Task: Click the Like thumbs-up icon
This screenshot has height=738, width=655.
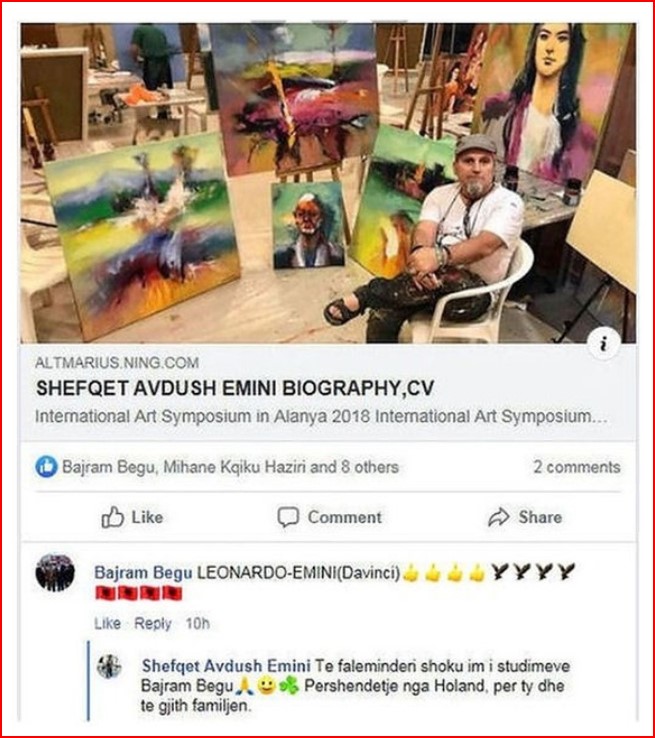Action: pyautogui.click(x=112, y=517)
